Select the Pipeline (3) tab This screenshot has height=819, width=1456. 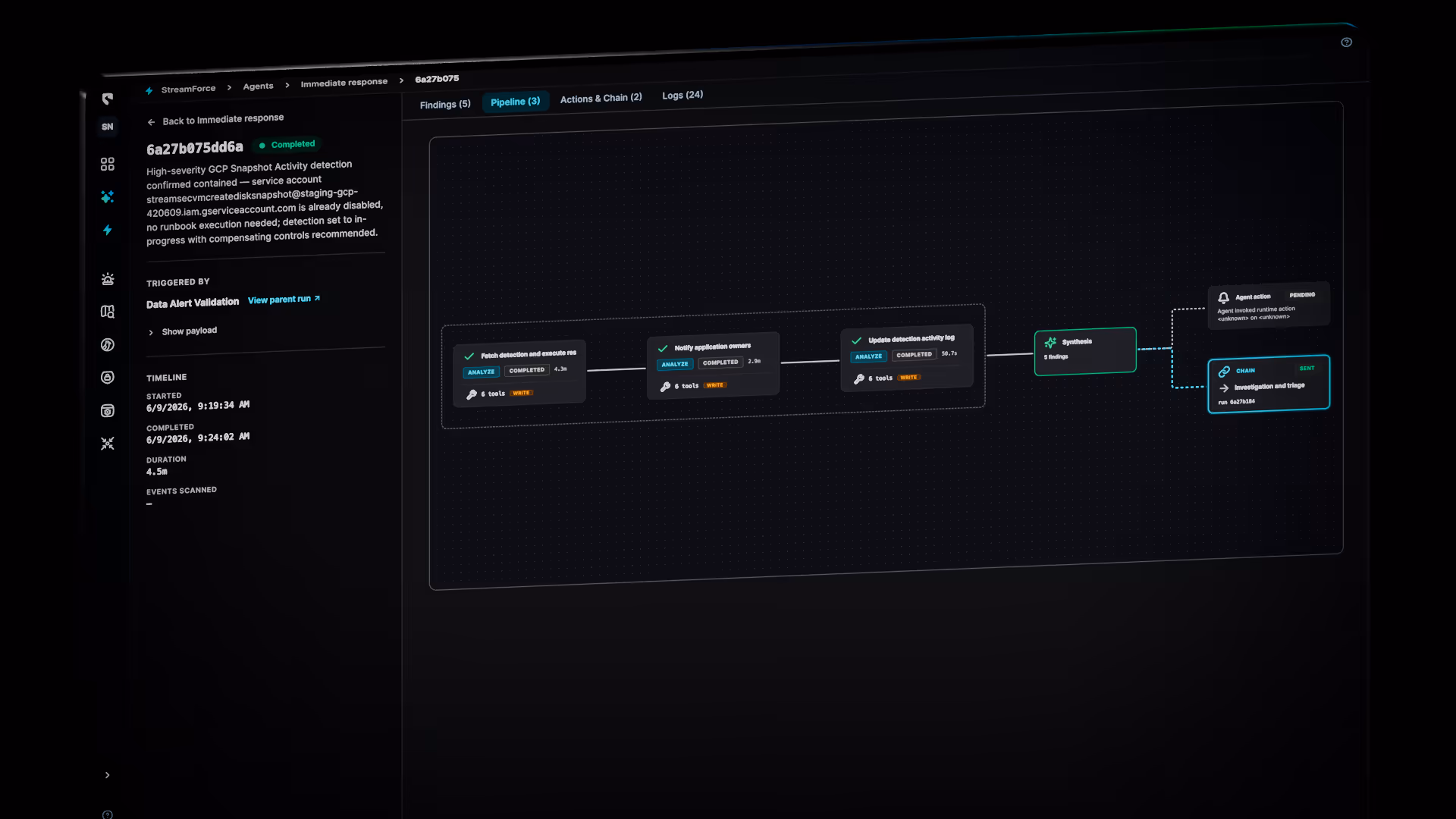coord(515,102)
